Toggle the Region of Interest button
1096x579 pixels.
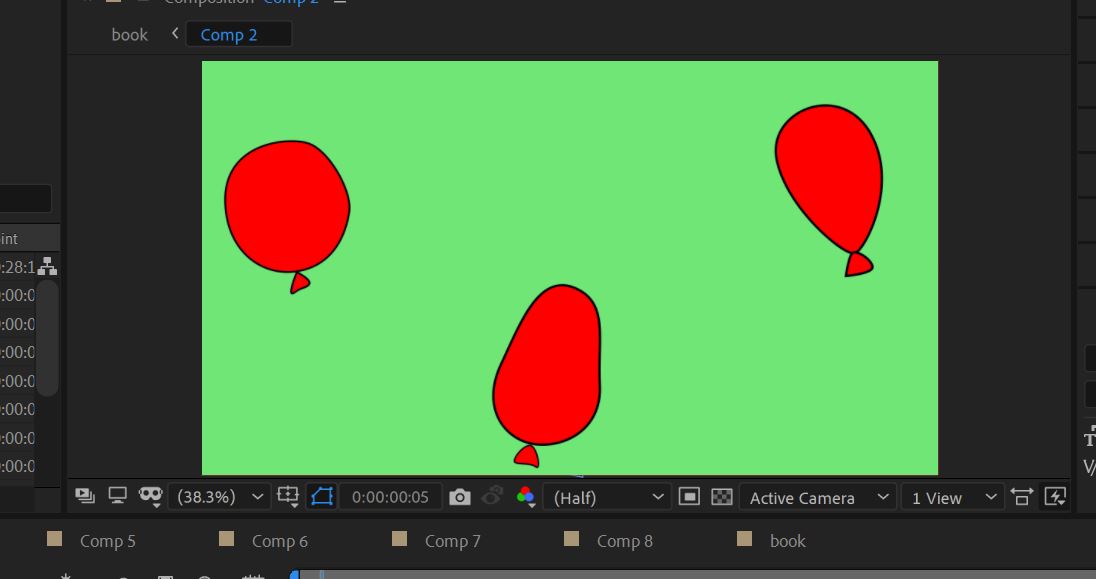click(322, 496)
